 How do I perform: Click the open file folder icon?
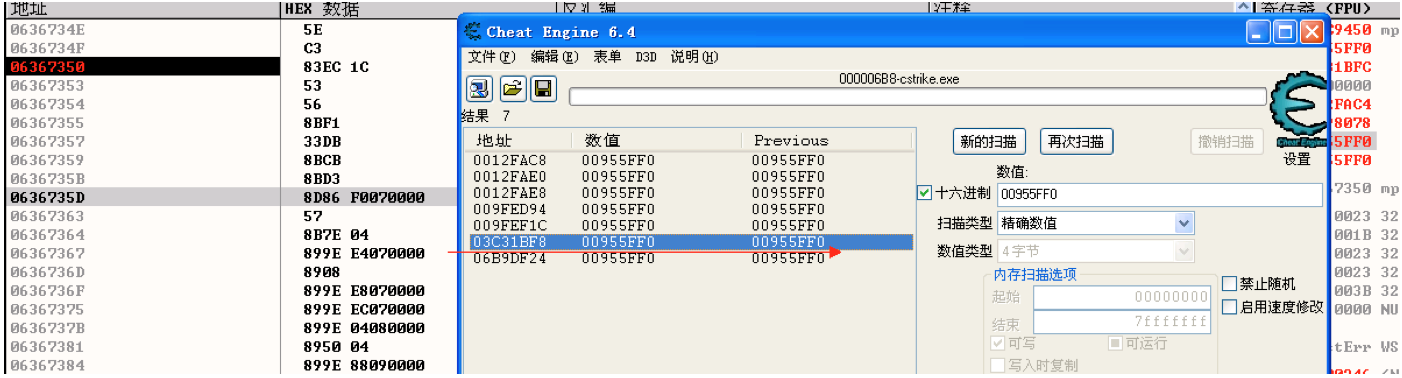pyautogui.click(x=512, y=89)
